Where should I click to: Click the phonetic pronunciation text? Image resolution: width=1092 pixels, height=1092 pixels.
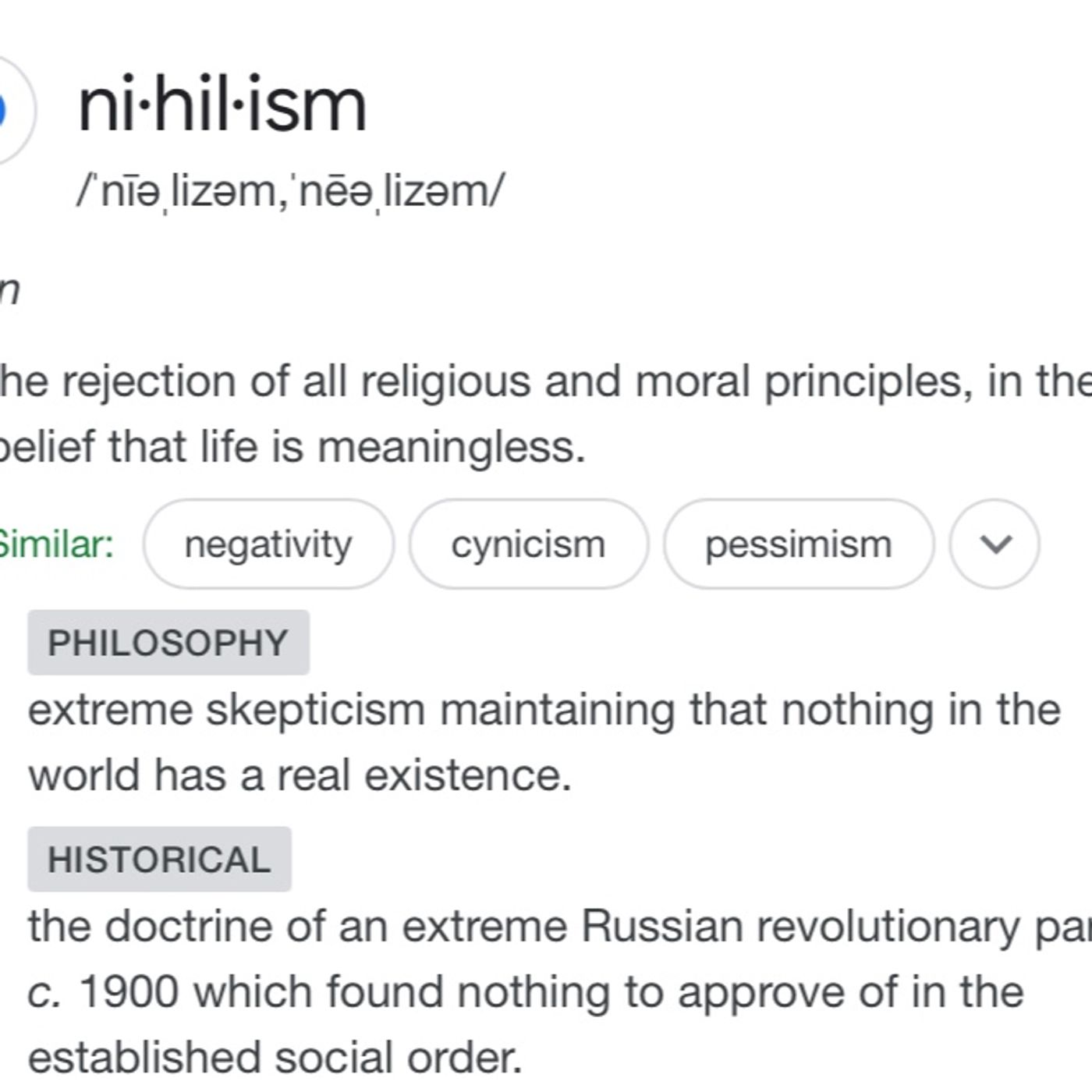(x=290, y=191)
